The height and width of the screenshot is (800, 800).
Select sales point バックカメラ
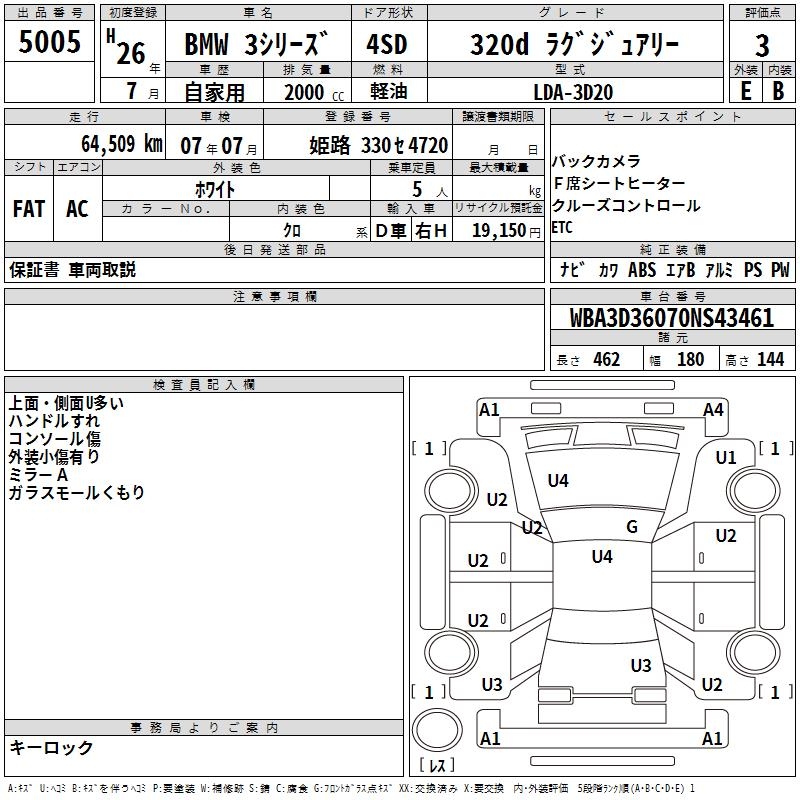coord(596,161)
